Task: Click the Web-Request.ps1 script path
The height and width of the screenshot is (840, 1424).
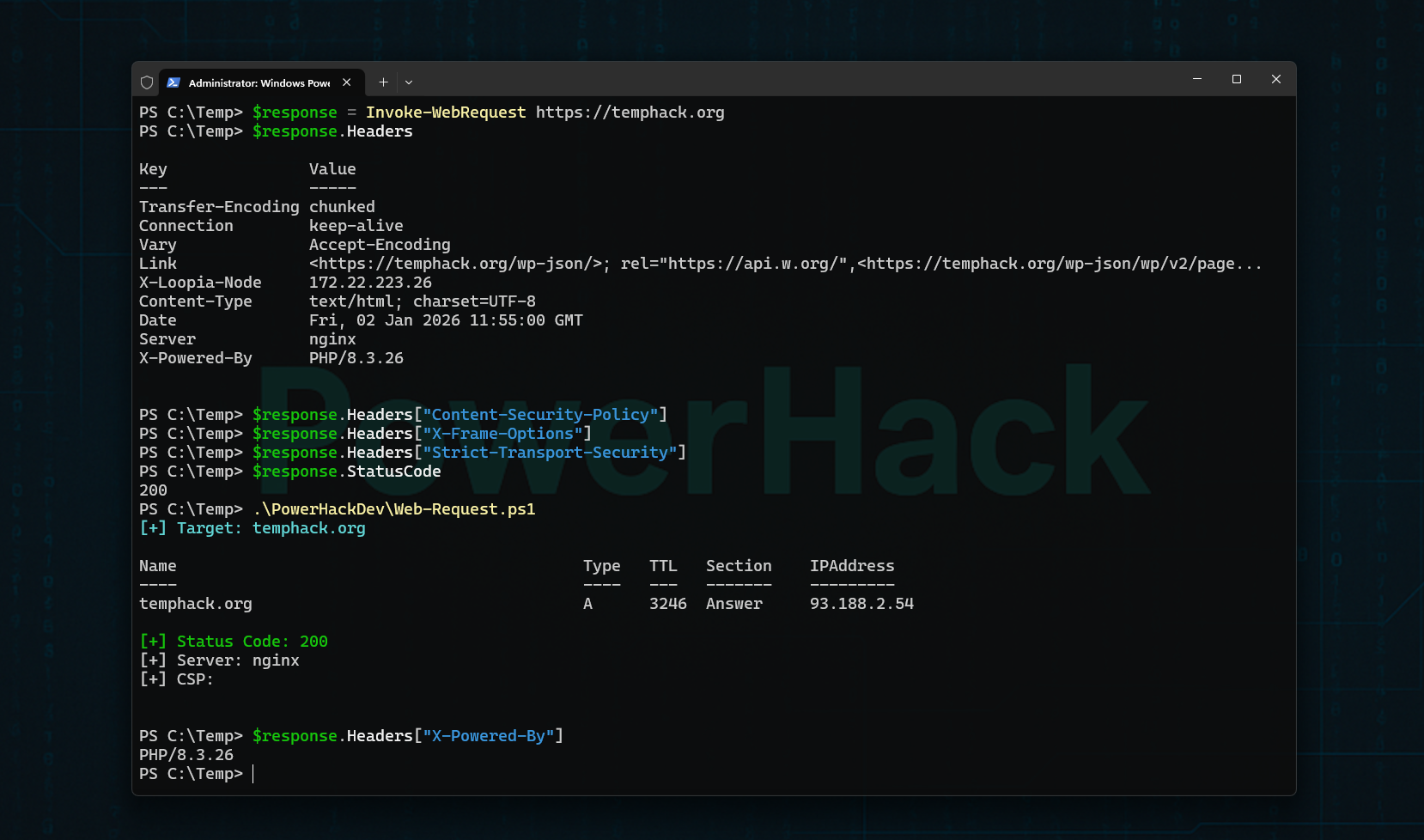Action: pyautogui.click(x=394, y=508)
